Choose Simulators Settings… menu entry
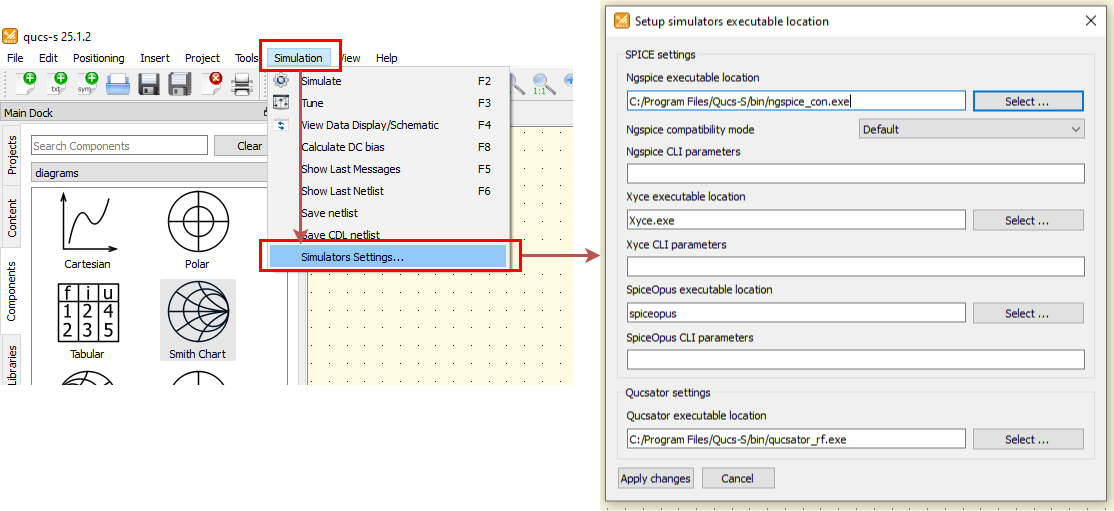This screenshot has height=511, width=1114. pos(389,257)
